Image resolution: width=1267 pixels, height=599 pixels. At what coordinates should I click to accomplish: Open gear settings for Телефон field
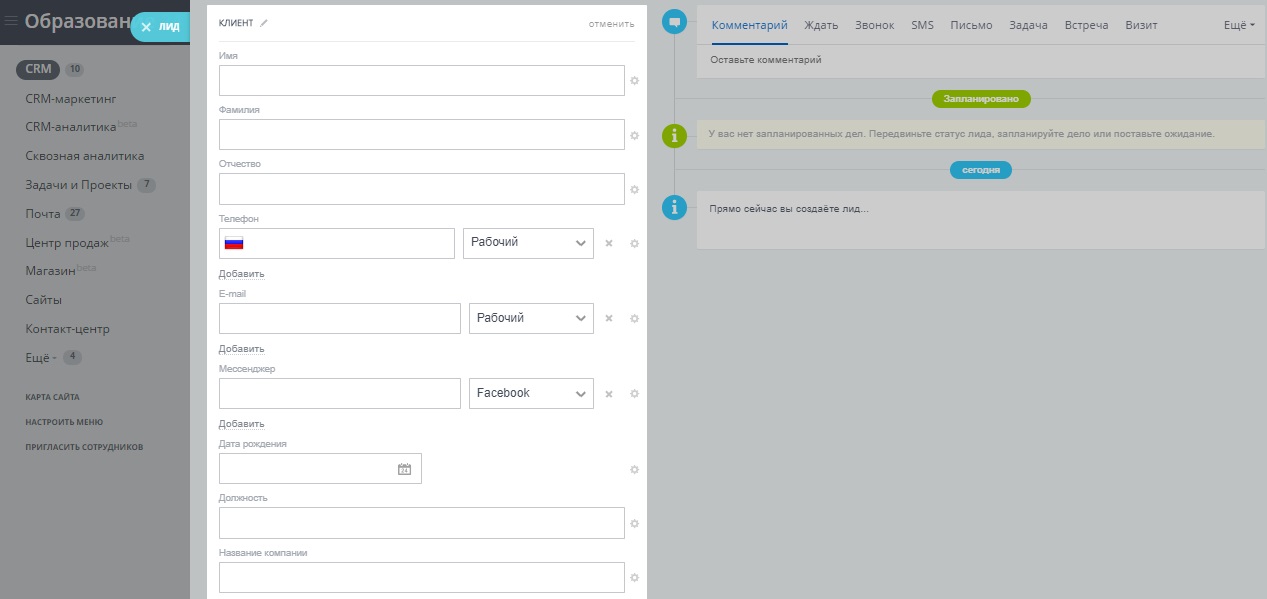[x=634, y=244]
